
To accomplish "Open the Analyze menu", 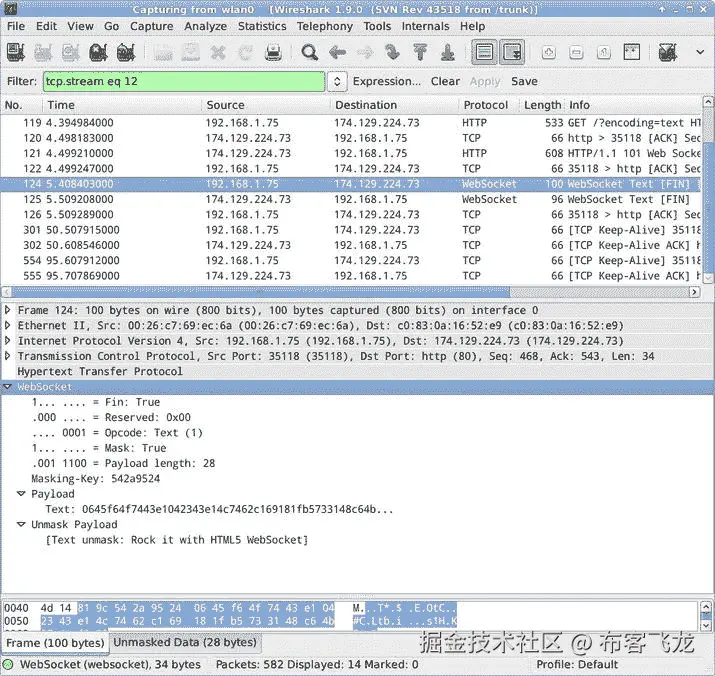I will coord(205,26).
